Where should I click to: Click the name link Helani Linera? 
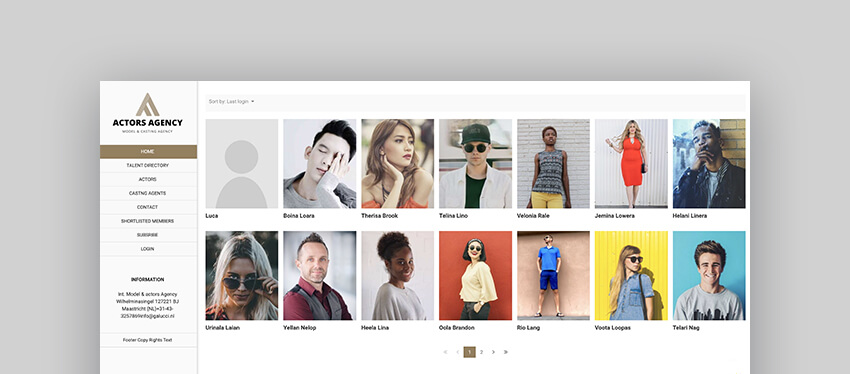[x=690, y=216]
